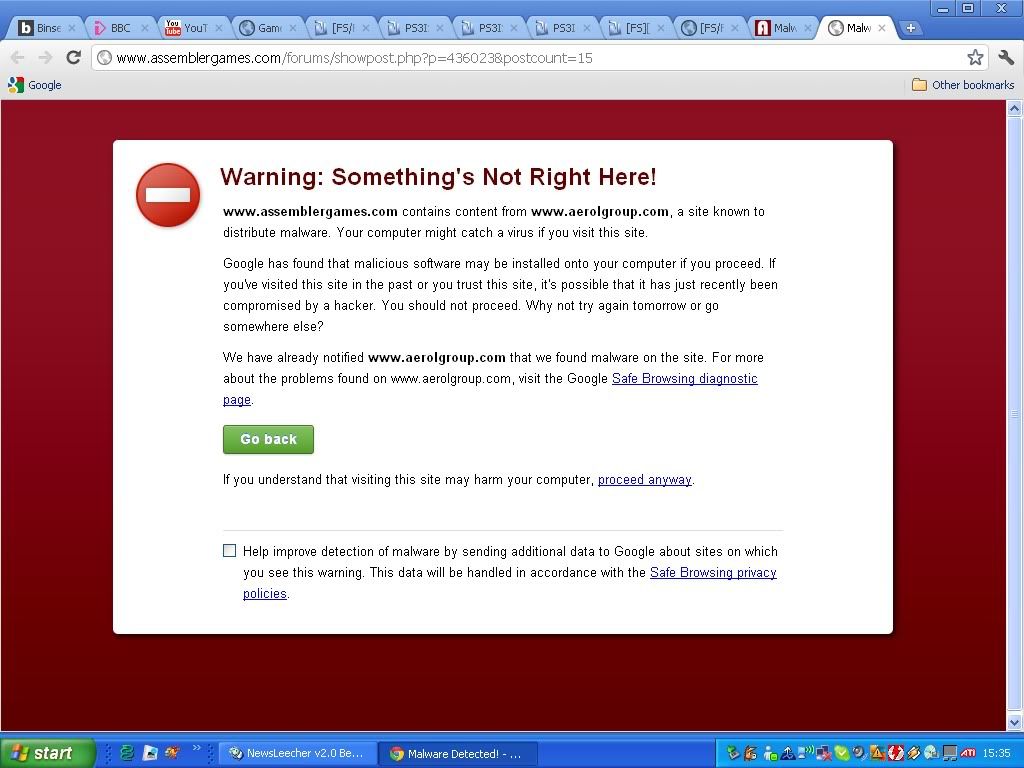Close the Binsearch tab
The image size is (1024, 768).
72,28
